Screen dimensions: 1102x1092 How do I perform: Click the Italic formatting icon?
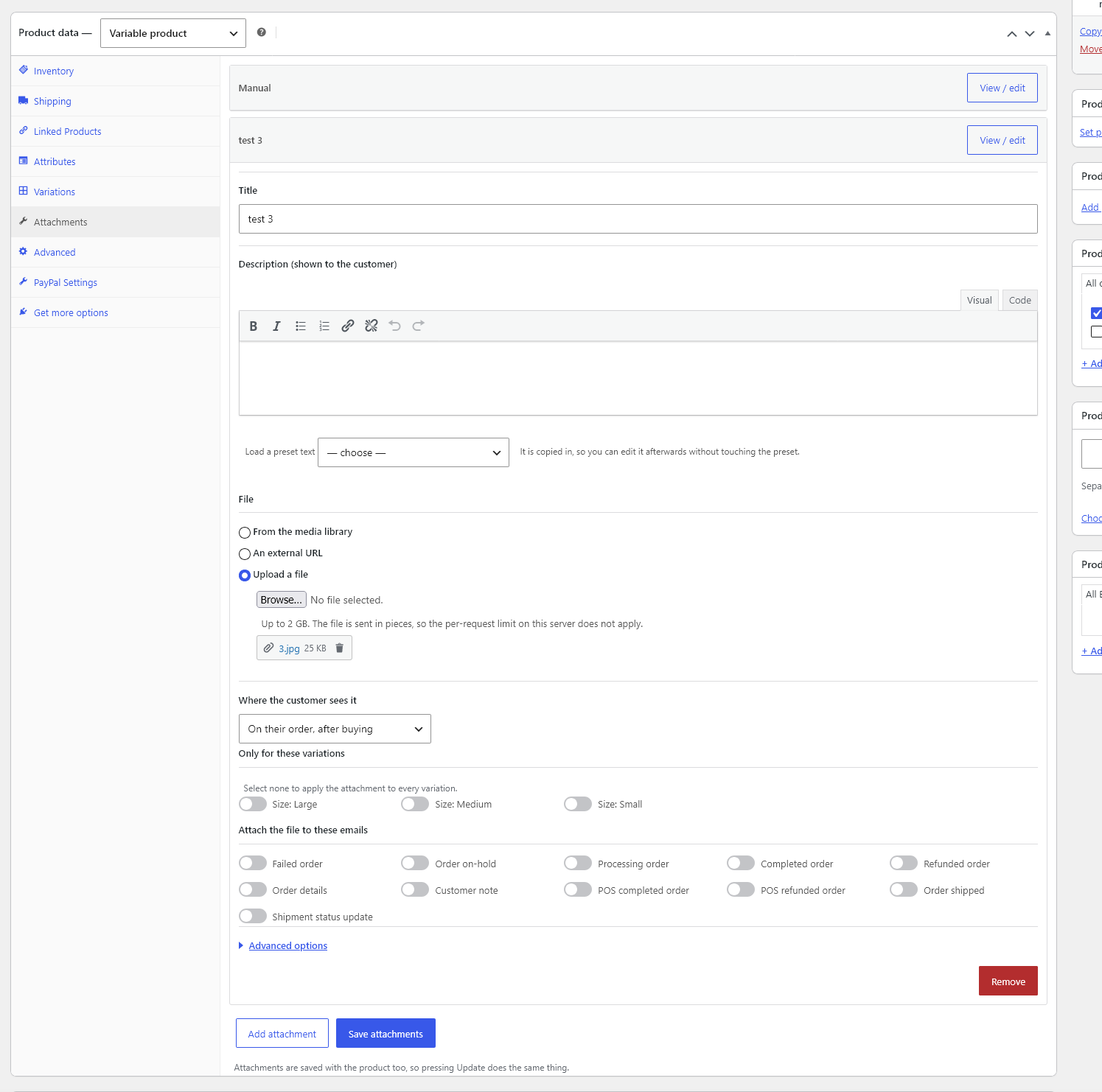click(x=277, y=326)
